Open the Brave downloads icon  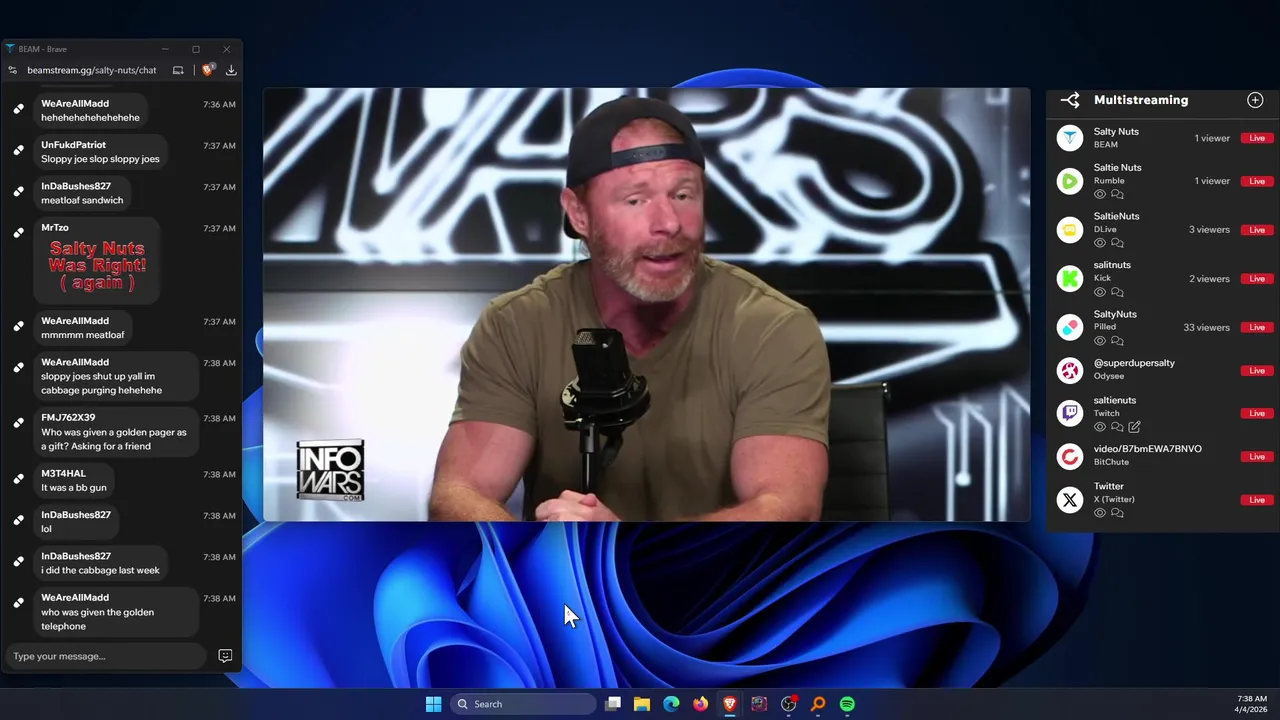[231, 70]
